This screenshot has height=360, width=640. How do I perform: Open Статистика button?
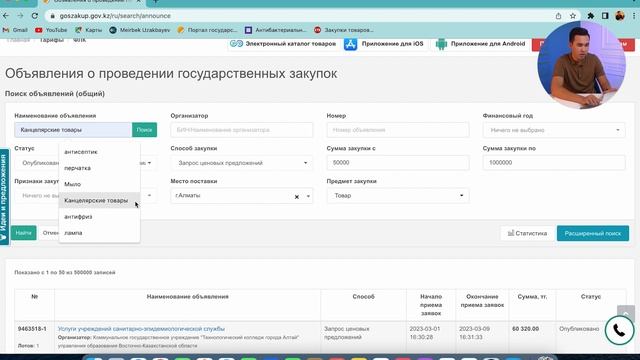click(x=527, y=233)
